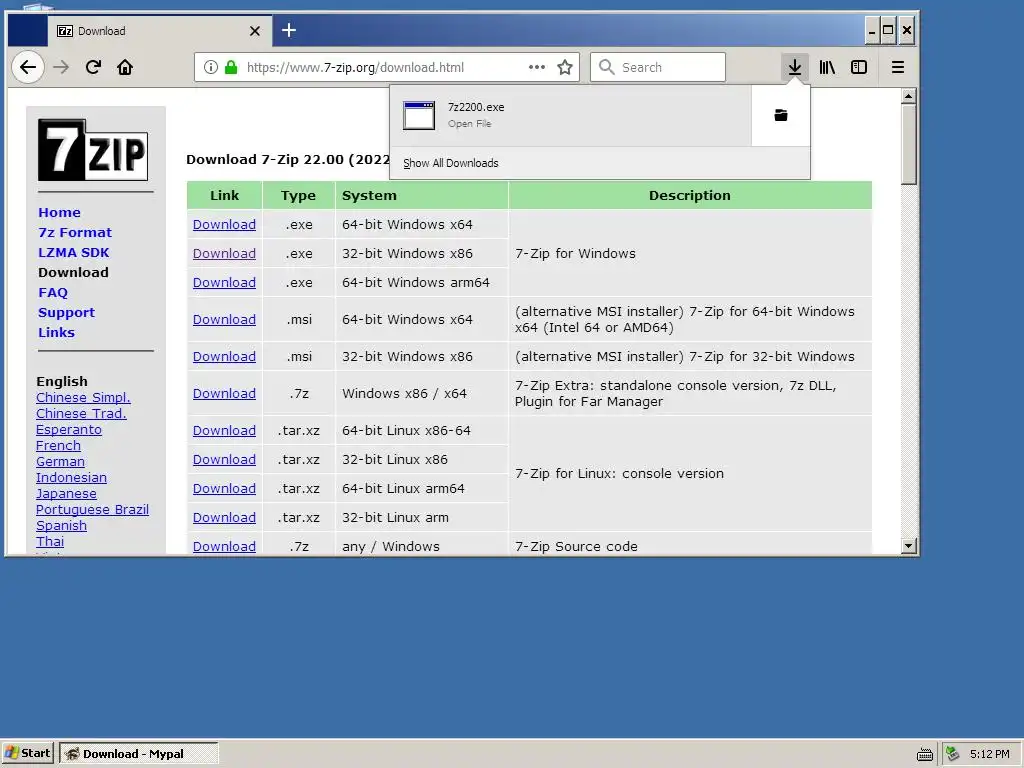
Task: Click Show All Downloads
Action: [x=451, y=163]
